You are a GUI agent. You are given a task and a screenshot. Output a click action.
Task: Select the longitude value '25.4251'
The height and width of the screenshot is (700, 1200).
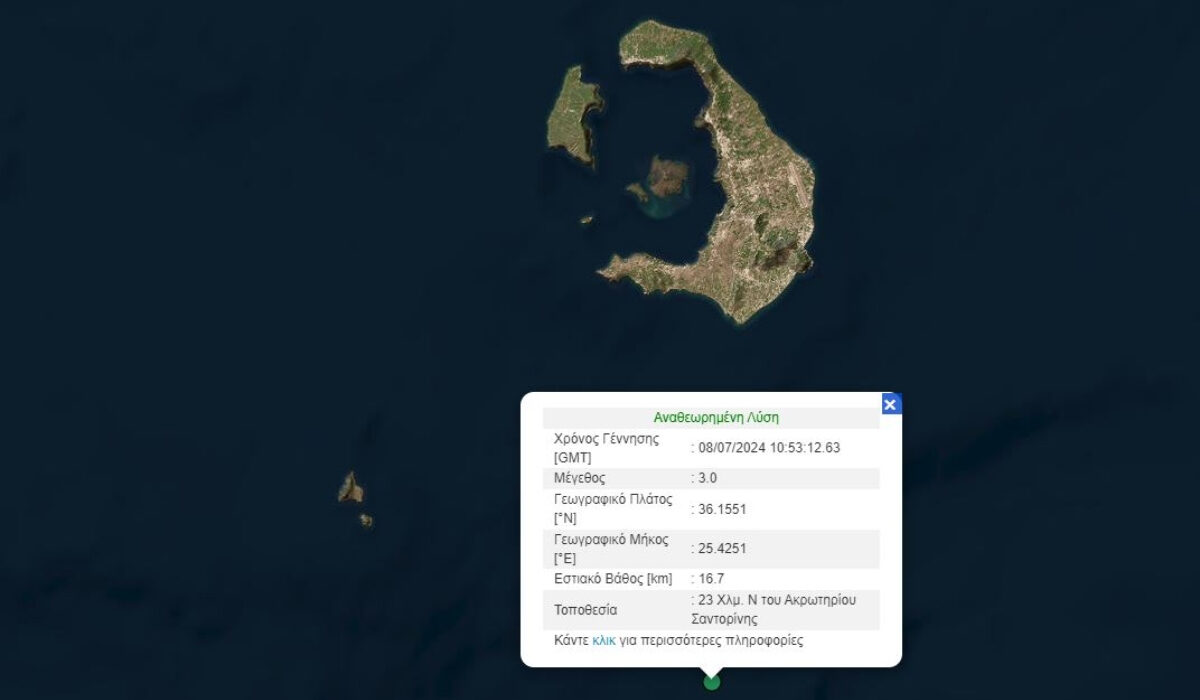click(x=722, y=548)
